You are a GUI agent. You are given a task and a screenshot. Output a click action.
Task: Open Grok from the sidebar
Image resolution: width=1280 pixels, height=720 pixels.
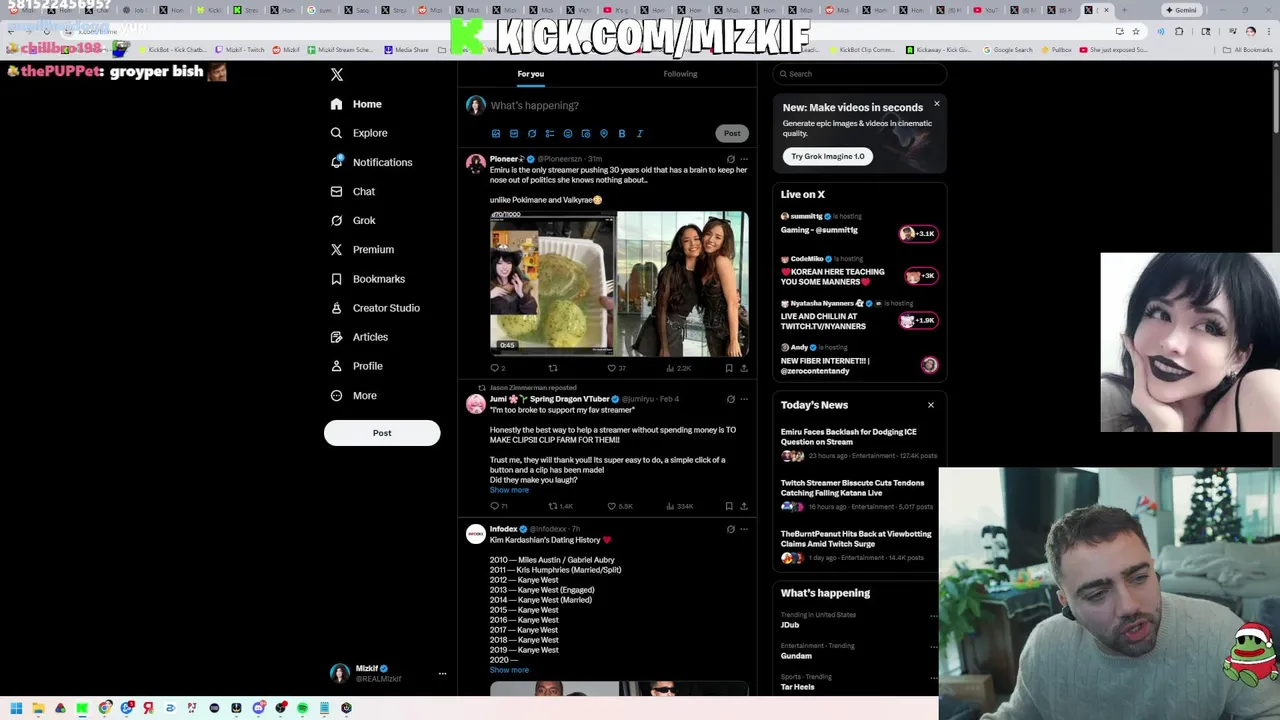click(x=352, y=220)
